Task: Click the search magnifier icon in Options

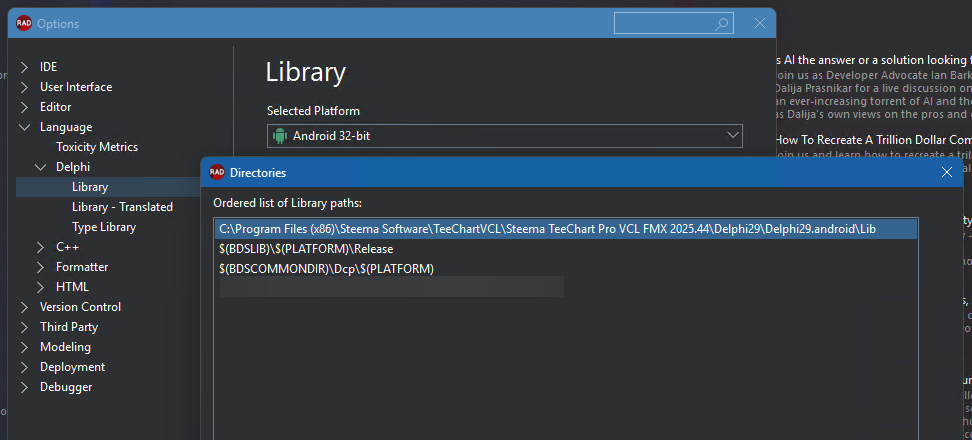Action: pyautogui.click(x=722, y=24)
